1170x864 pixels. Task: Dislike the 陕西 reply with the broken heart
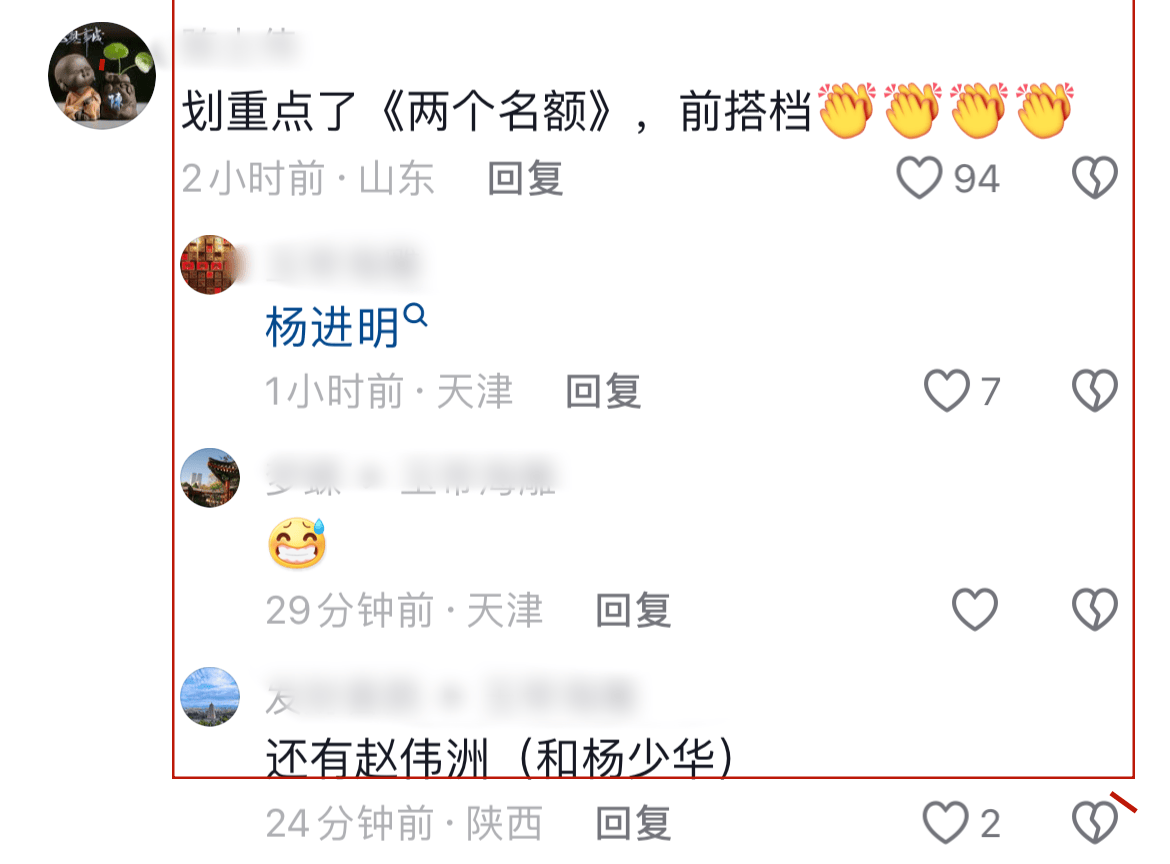[1095, 822]
